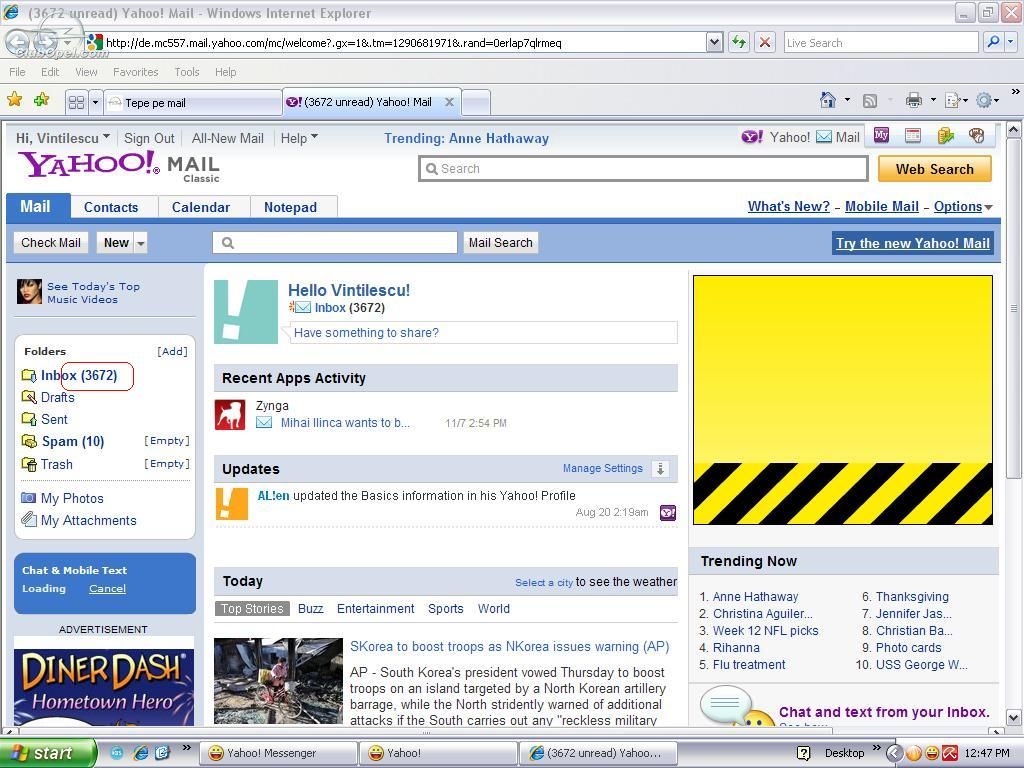This screenshot has height=768, width=1024.
Task: Switch to the Notepad tab
Action: pyautogui.click(x=290, y=207)
